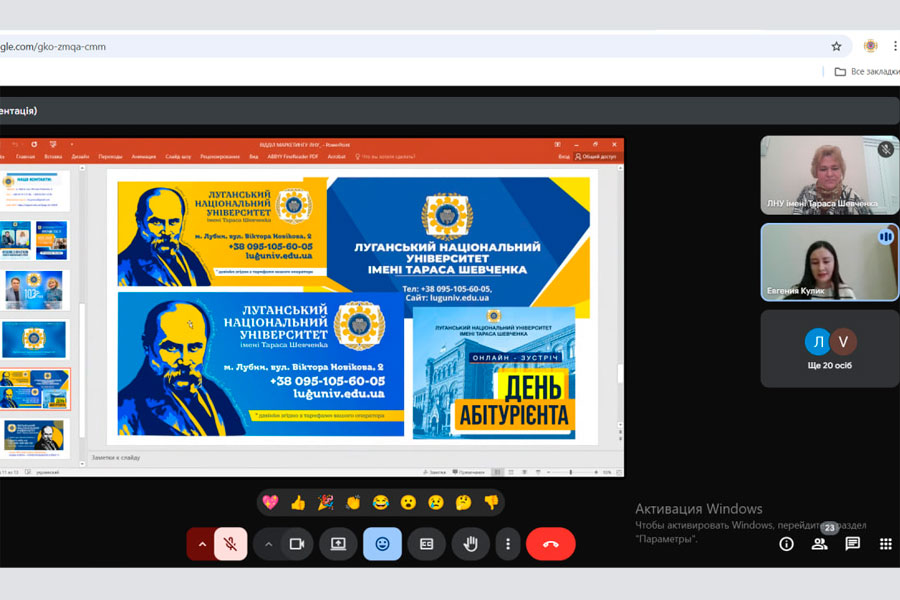Screen dimensions: 900x600
Task: Raise hand in the meeting
Action: point(471,544)
